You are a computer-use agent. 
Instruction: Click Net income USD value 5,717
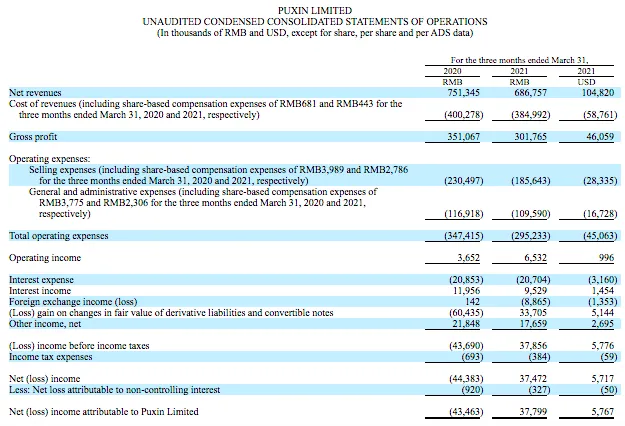[x=603, y=379]
